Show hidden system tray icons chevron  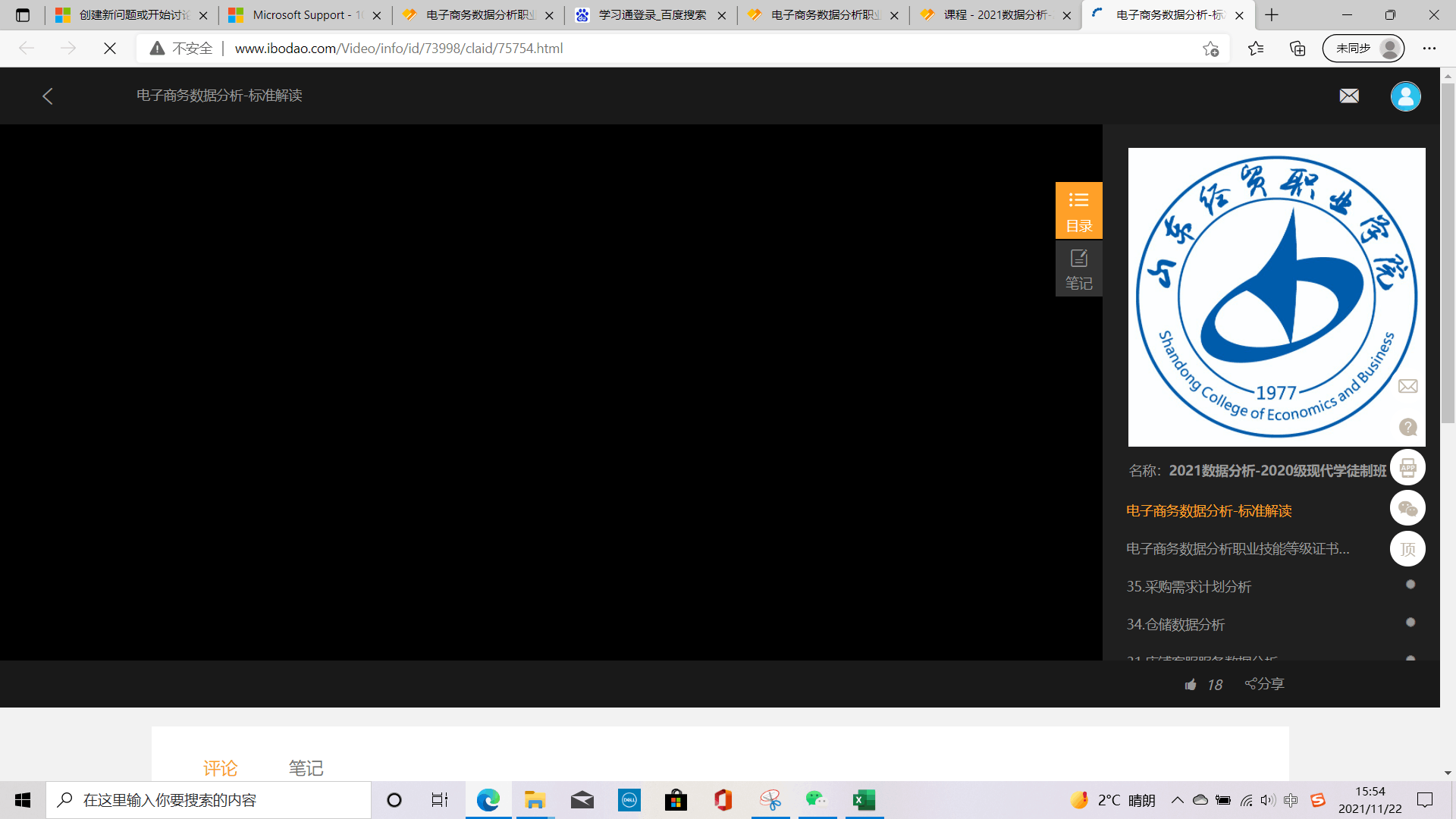[x=1177, y=800]
